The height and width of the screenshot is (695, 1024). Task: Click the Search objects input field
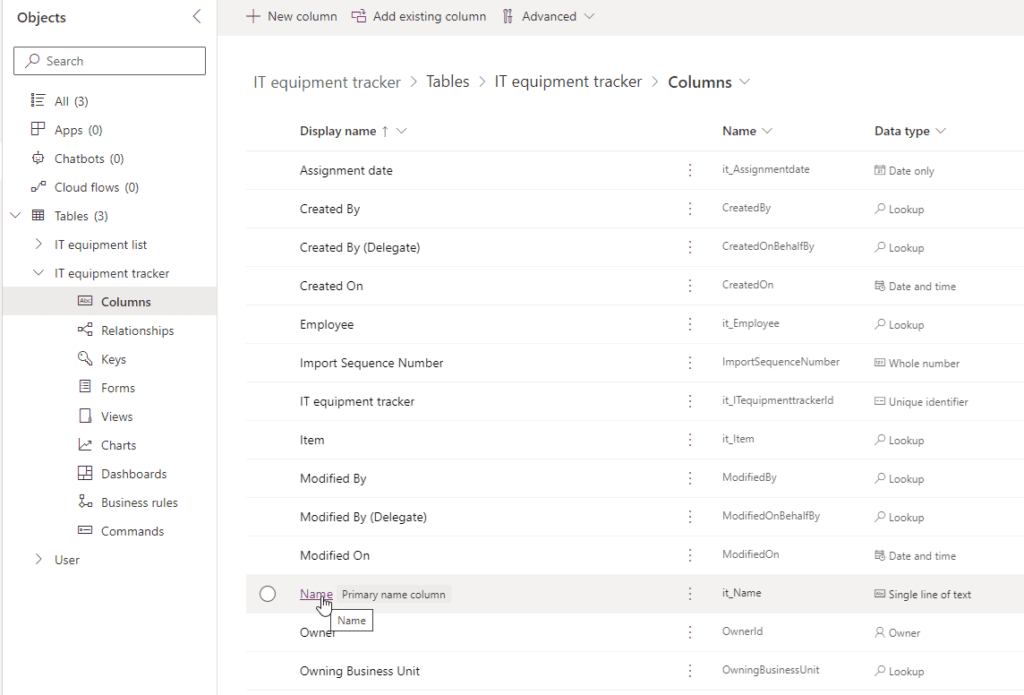click(x=110, y=61)
